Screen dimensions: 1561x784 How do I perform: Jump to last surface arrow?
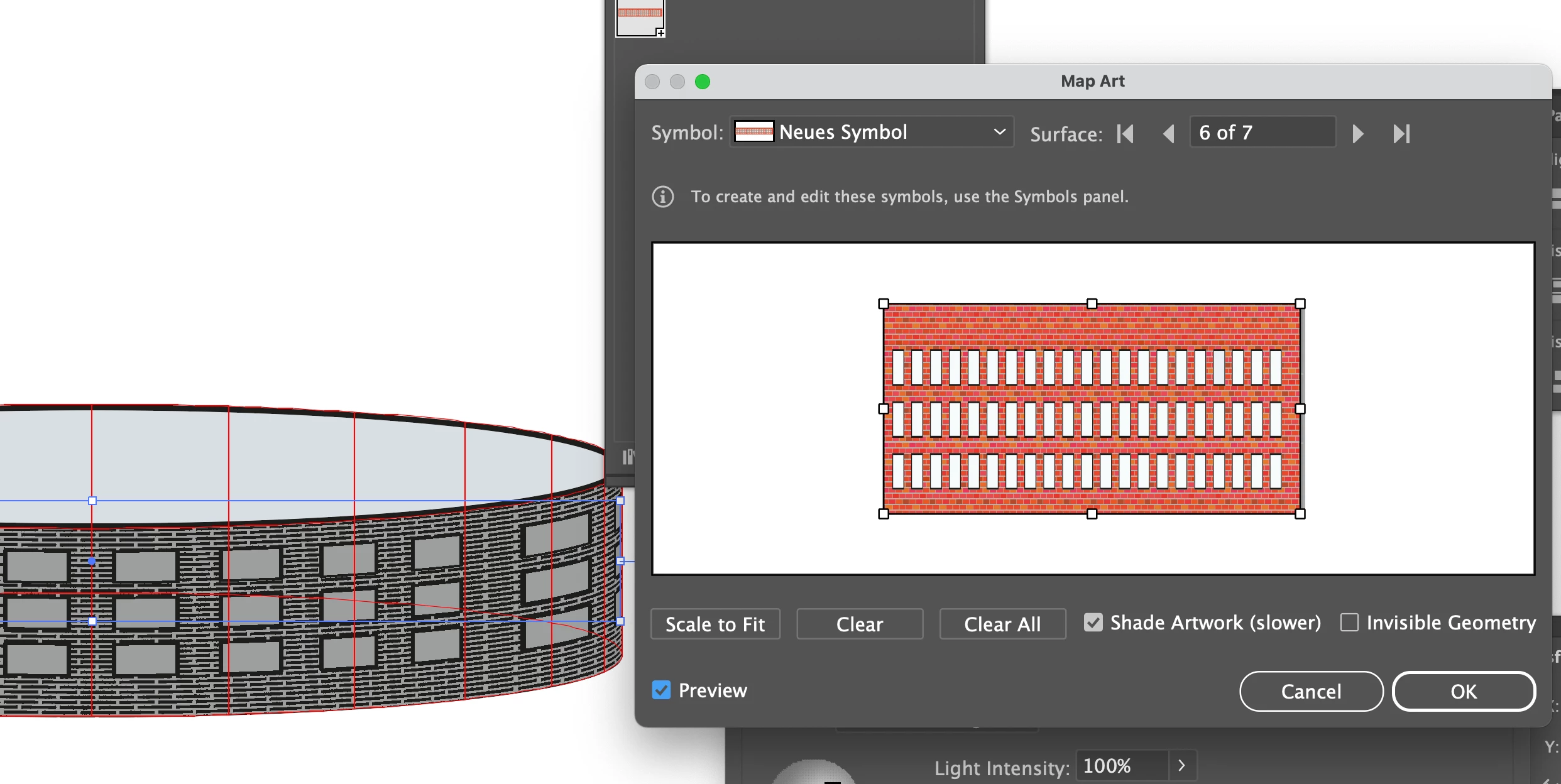pyautogui.click(x=1401, y=134)
